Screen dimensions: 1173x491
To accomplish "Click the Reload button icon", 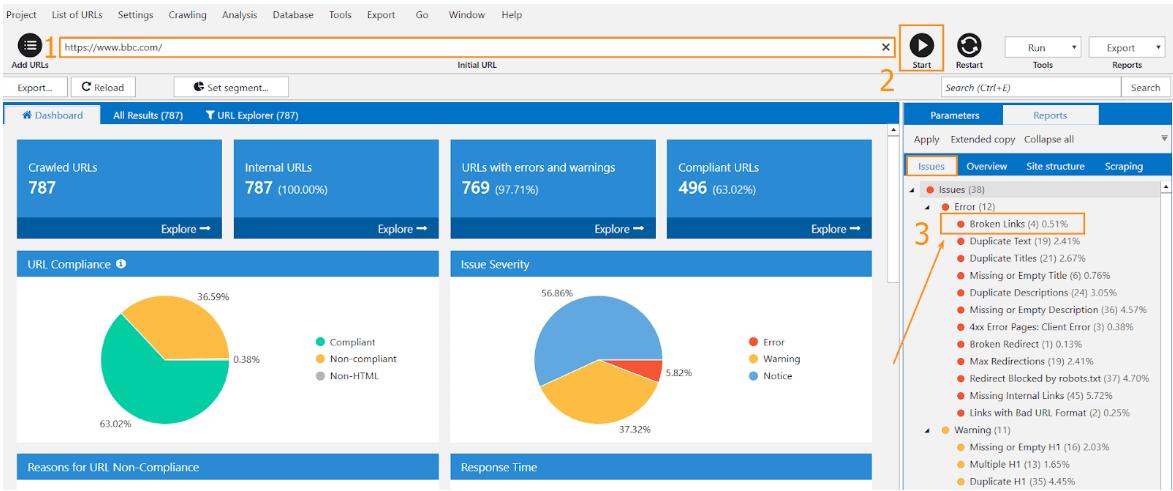I will [86, 87].
